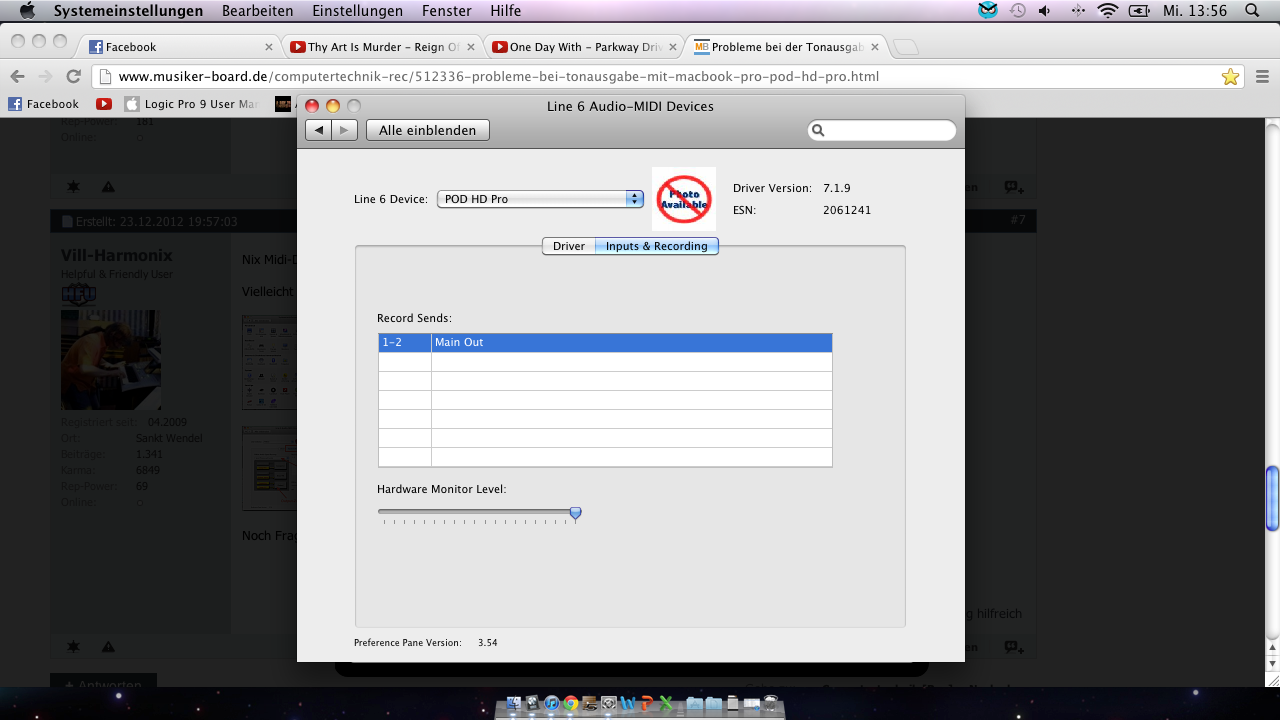Click the Chrome reload button
Screen dimensions: 1280x720
73,76
